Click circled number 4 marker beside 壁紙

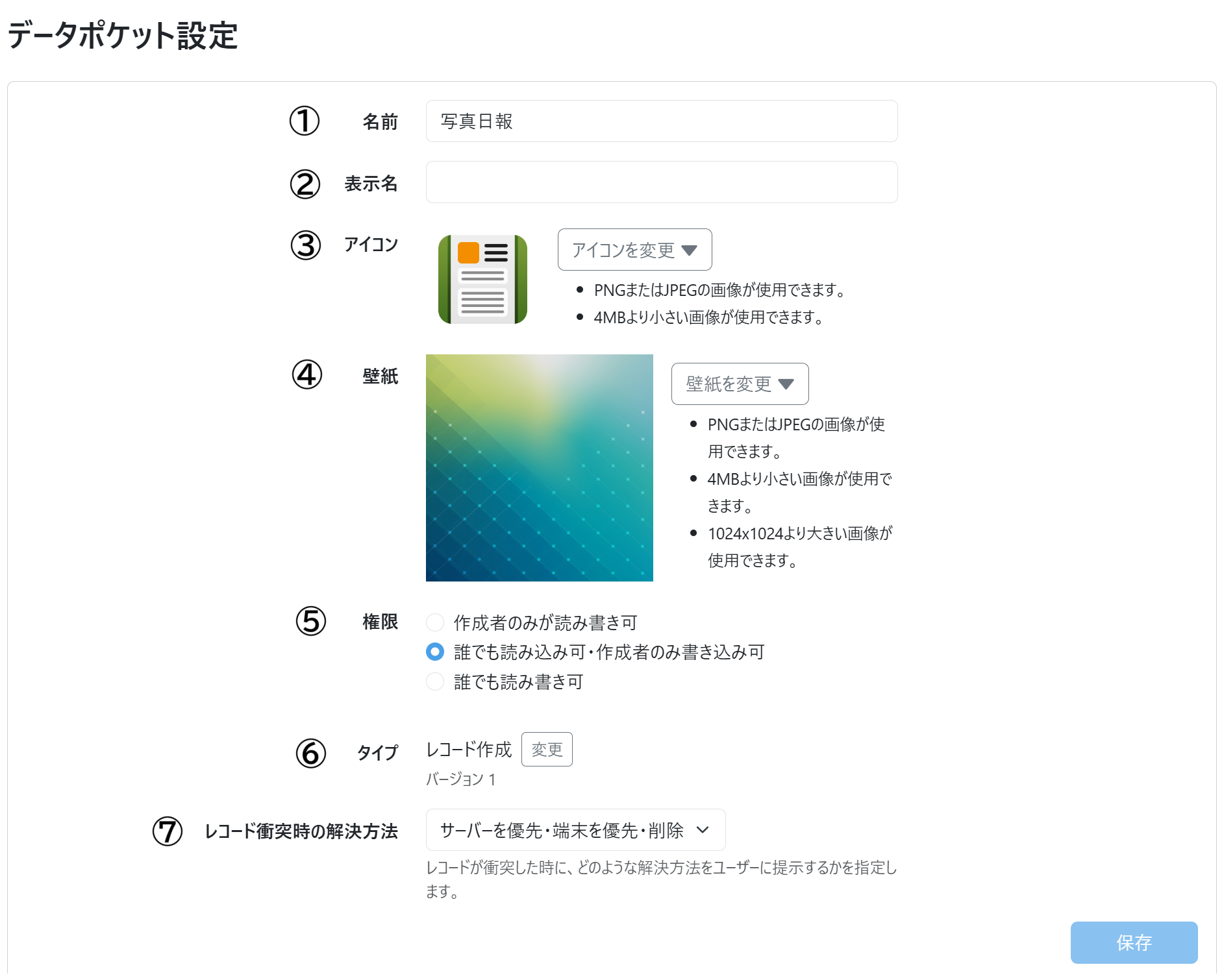pyautogui.click(x=307, y=375)
